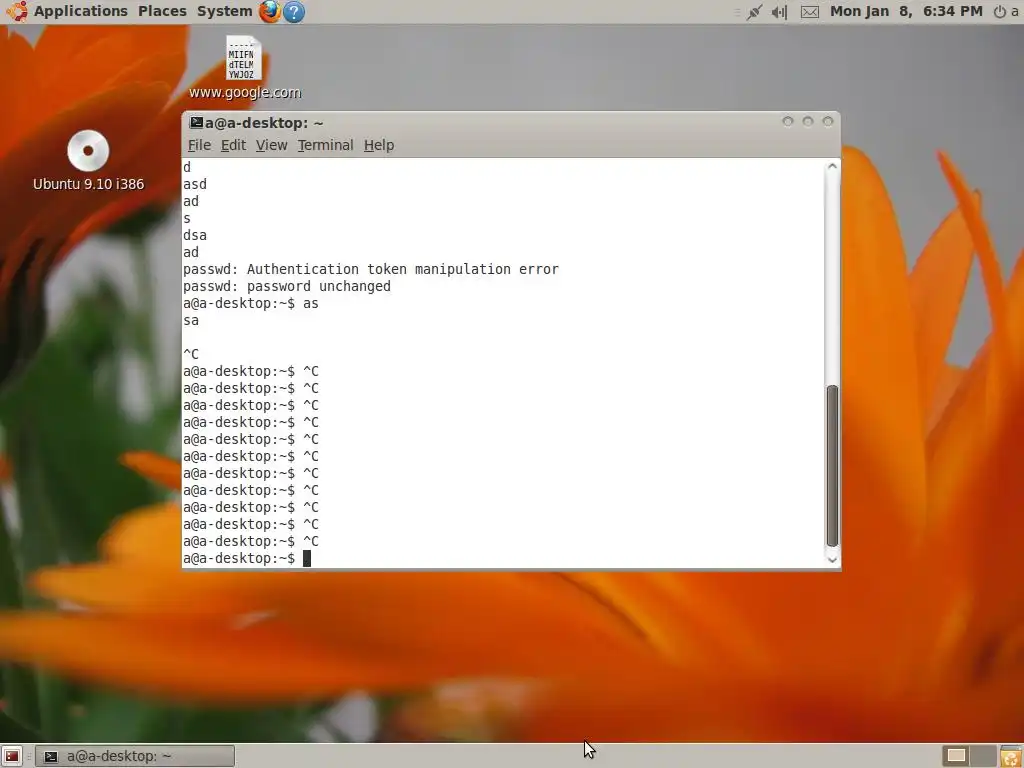Click the clock showing Mon Jan 8, 6:34 PM
The height and width of the screenshot is (768, 1024).
(x=906, y=11)
